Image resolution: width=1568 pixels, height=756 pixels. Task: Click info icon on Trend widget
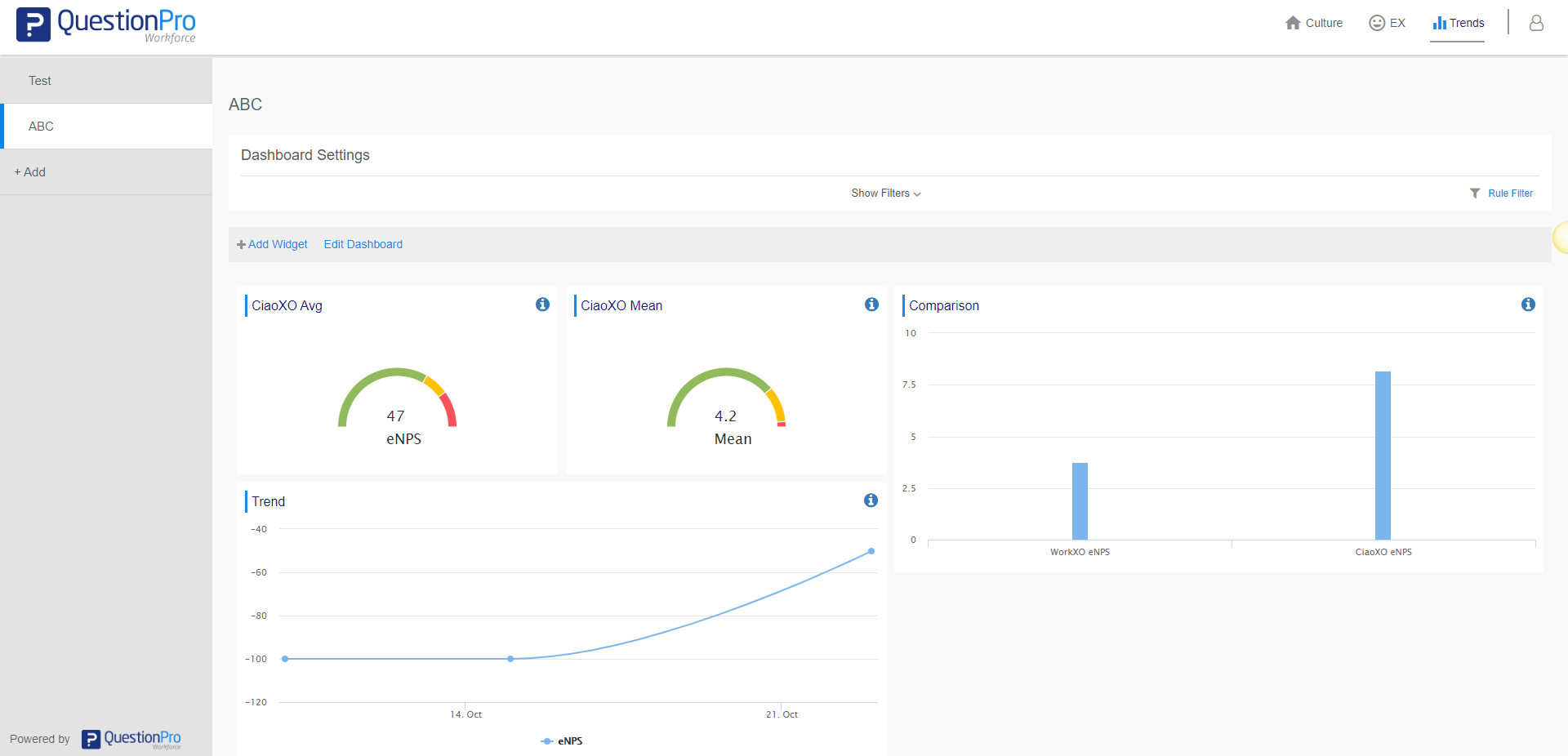pyautogui.click(x=871, y=500)
